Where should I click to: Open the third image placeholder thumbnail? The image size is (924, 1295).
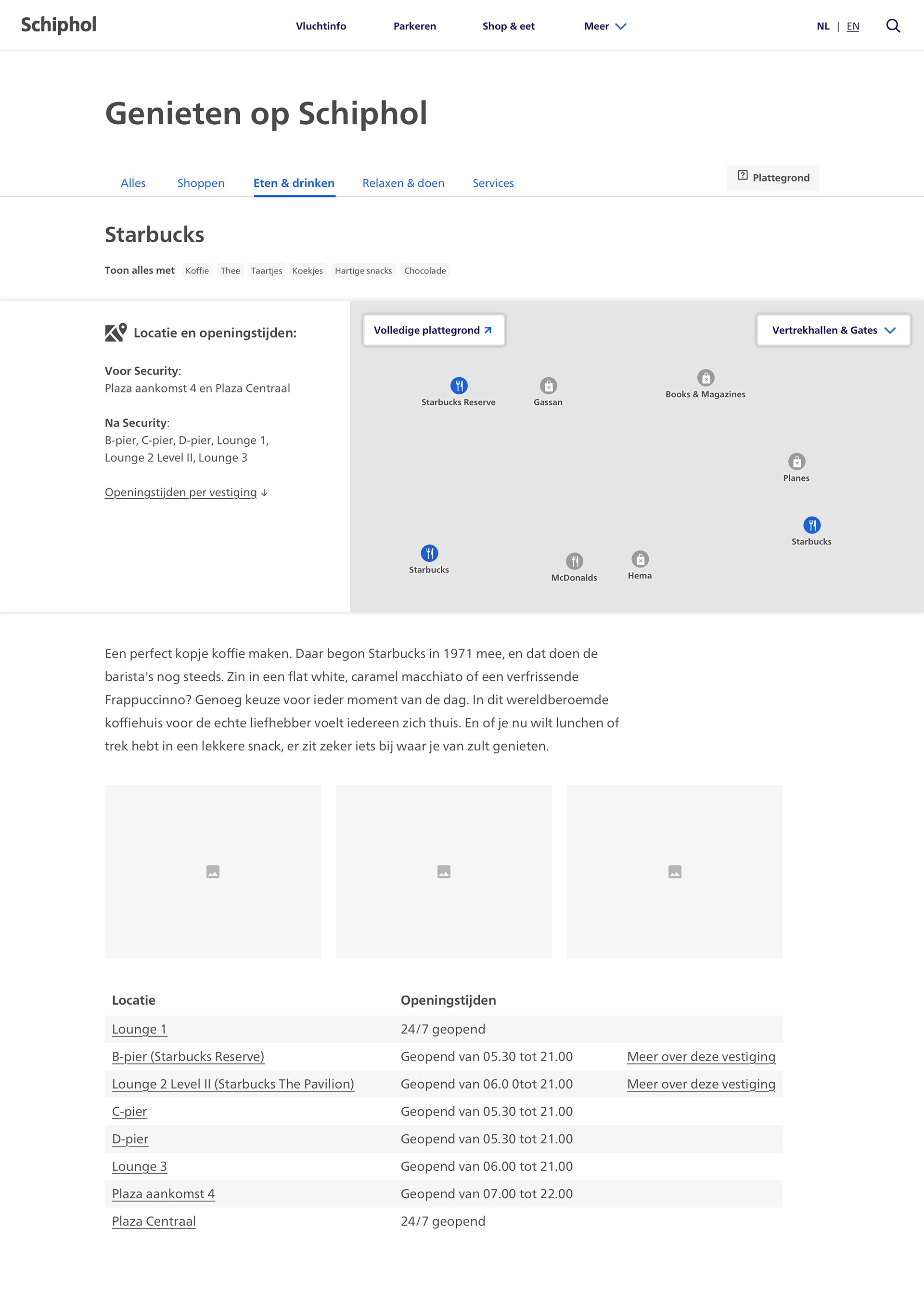[x=675, y=871]
